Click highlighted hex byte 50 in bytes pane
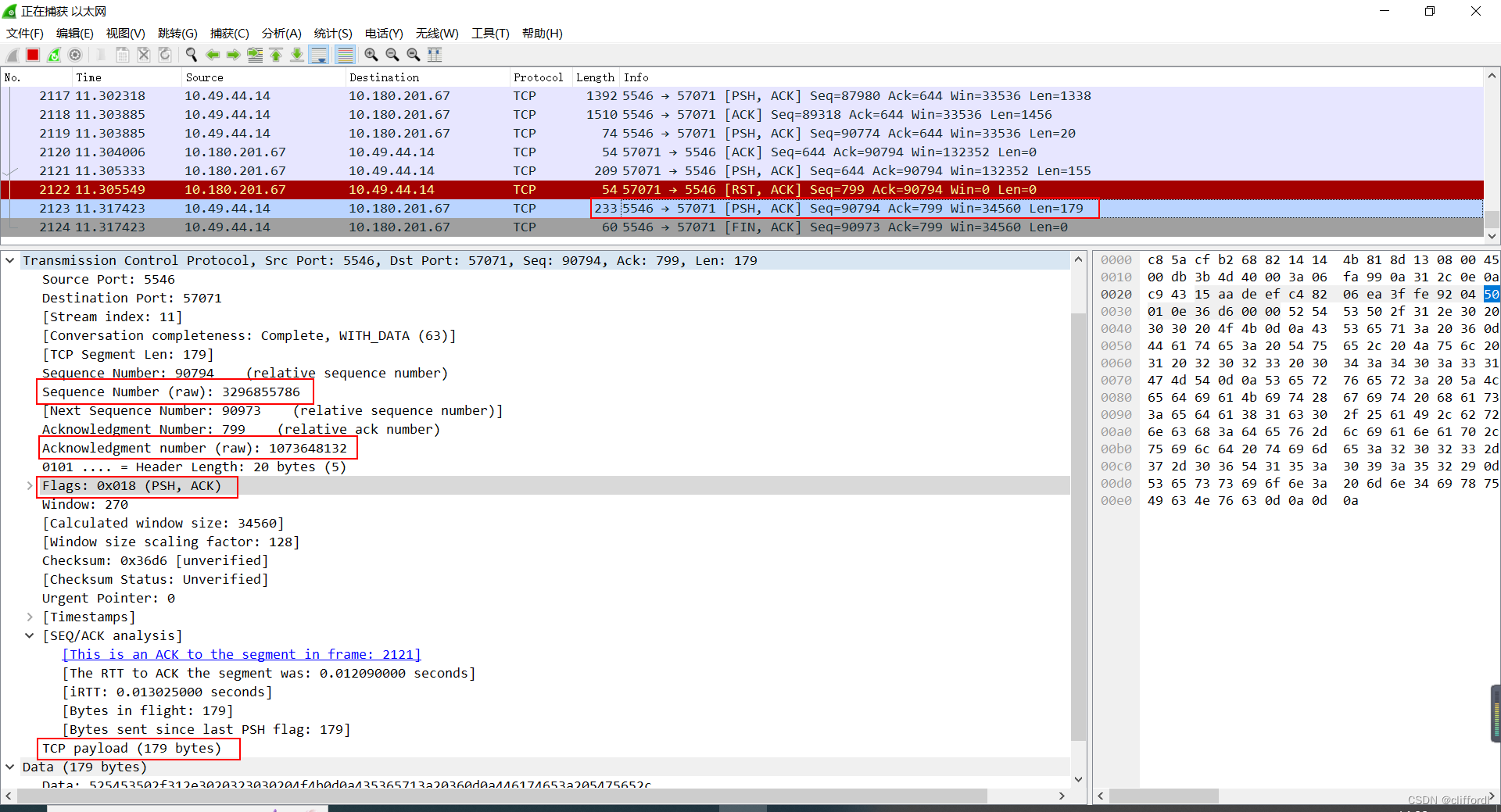Image resolution: width=1501 pixels, height=812 pixels. (x=1492, y=294)
